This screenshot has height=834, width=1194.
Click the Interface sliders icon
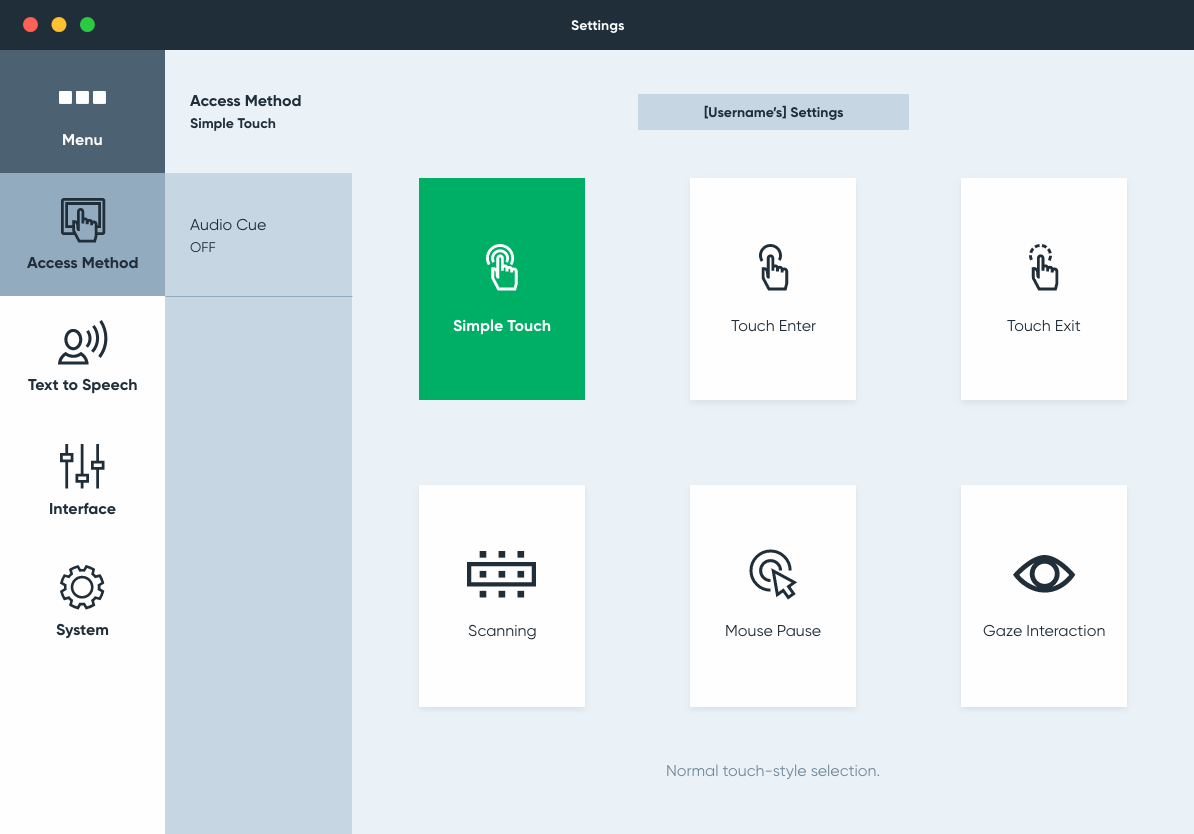coord(82,466)
